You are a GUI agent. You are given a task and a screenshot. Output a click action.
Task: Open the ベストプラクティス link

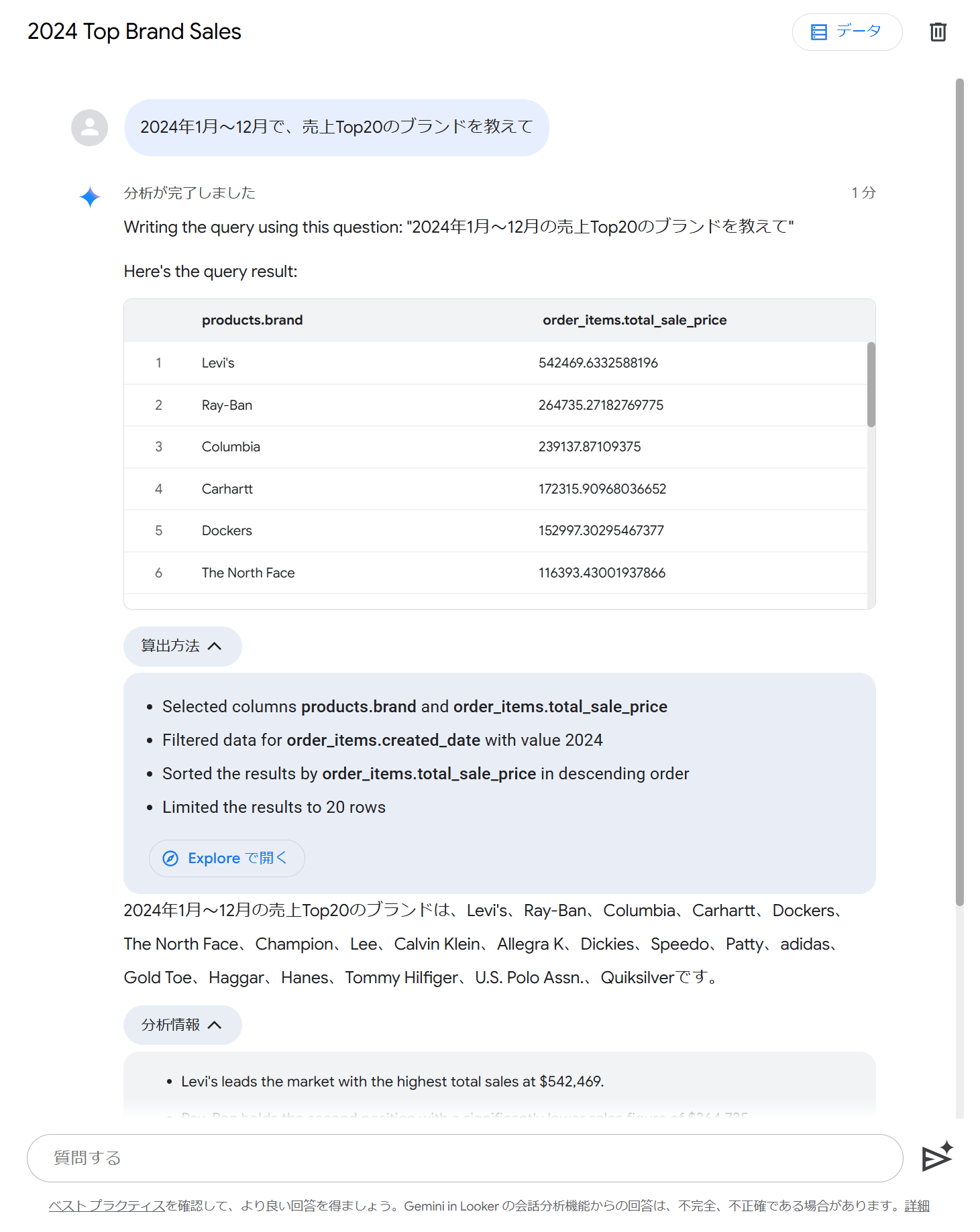click(x=107, y=1206)
